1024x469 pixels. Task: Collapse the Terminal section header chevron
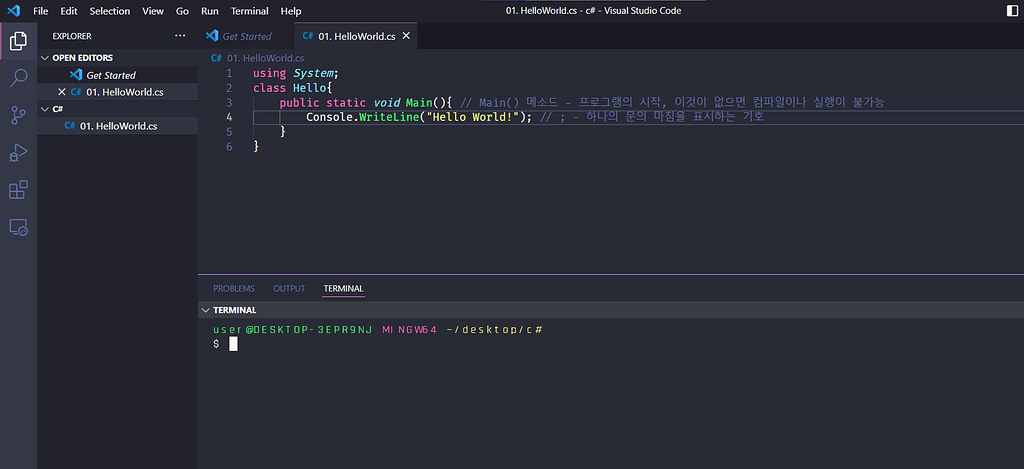pos(206,310)
